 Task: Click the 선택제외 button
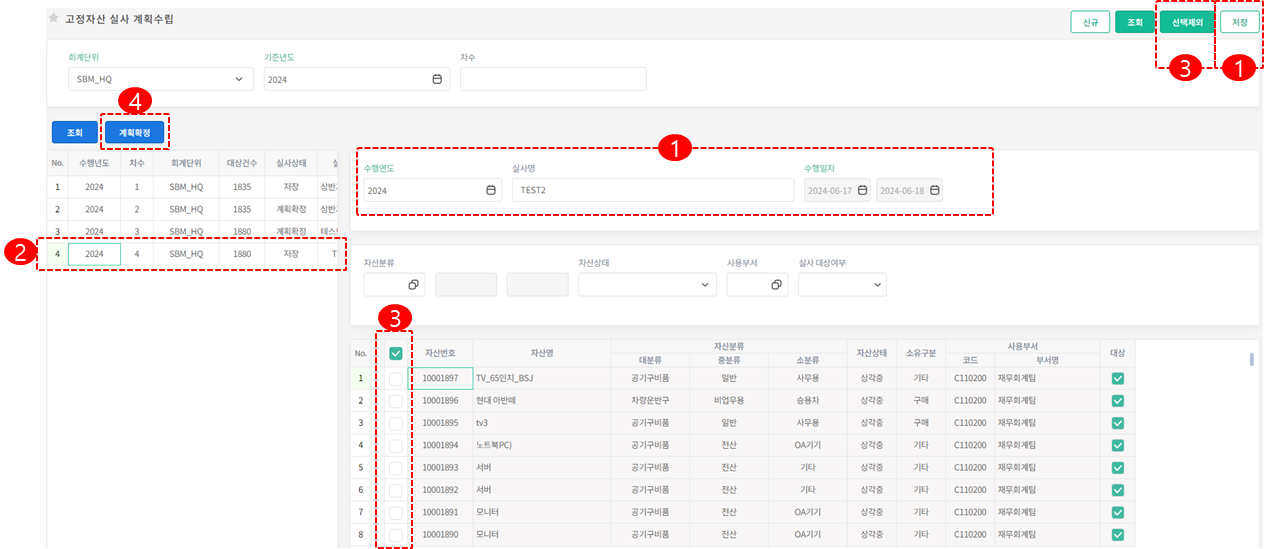1186,22
